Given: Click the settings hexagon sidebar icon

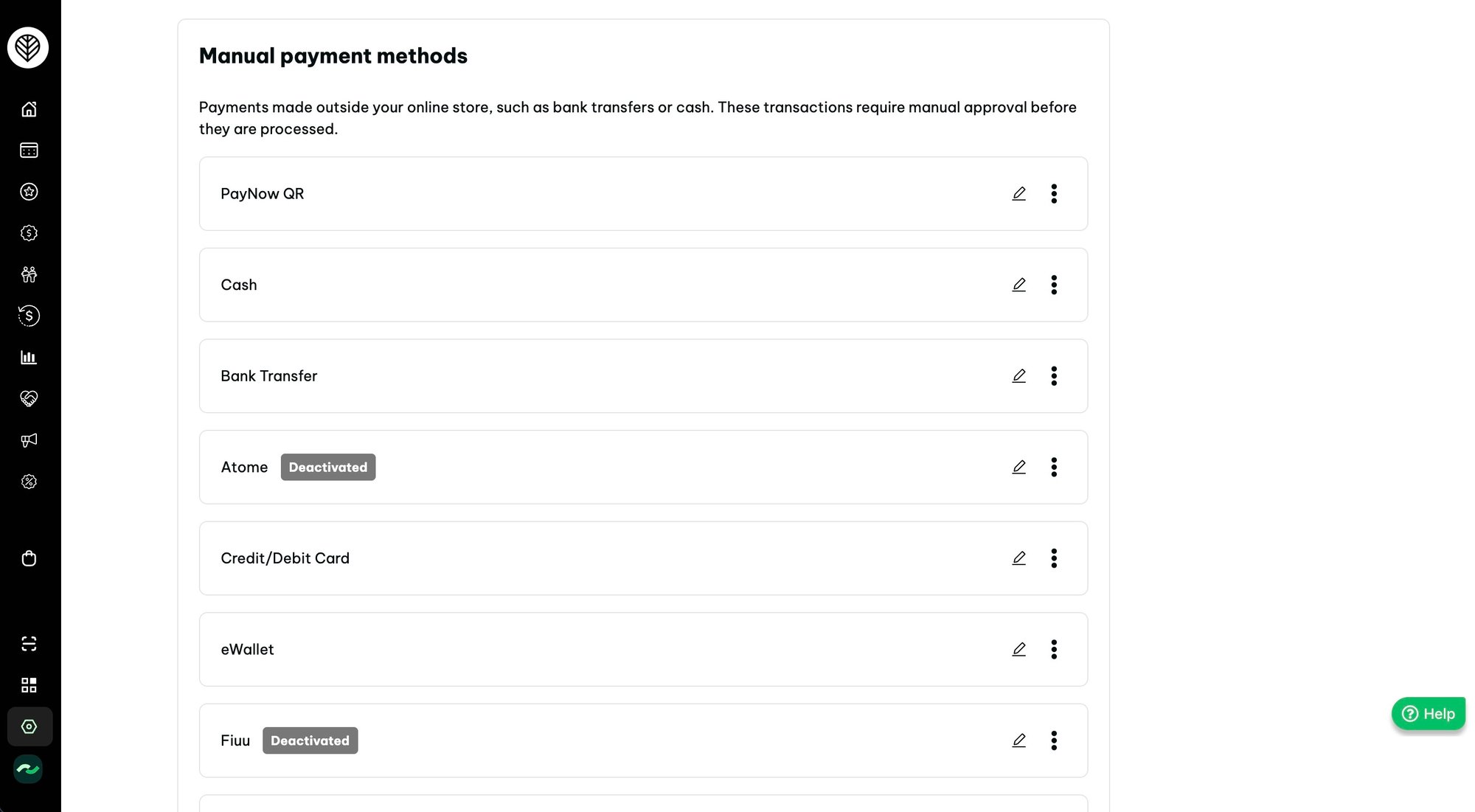Looking at the screenshot, I should click(x=29, y=726).
